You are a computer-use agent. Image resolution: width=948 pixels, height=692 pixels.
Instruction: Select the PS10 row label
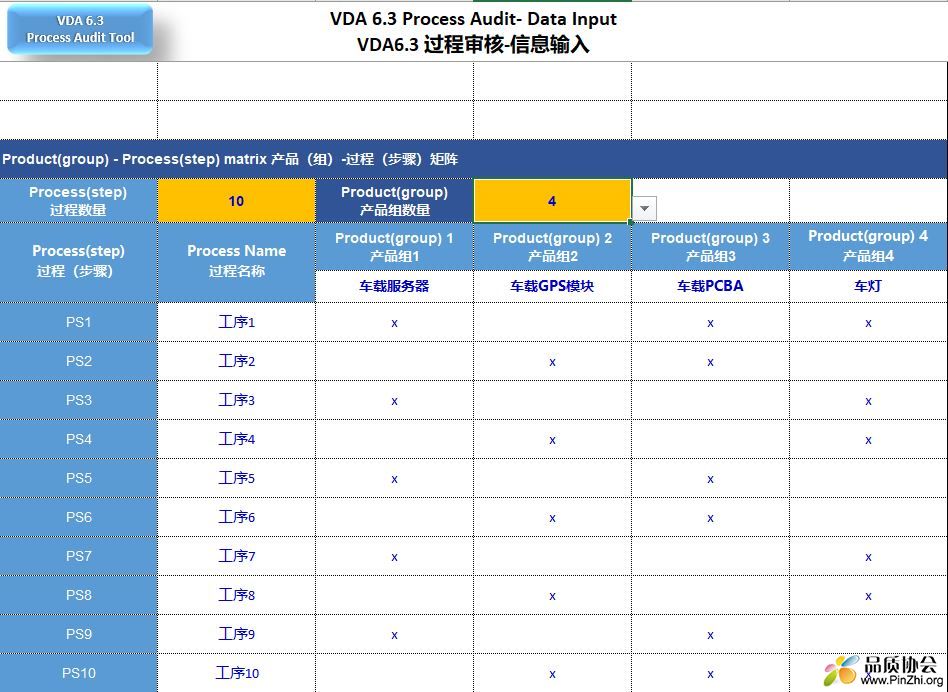[x=79, y=673]
